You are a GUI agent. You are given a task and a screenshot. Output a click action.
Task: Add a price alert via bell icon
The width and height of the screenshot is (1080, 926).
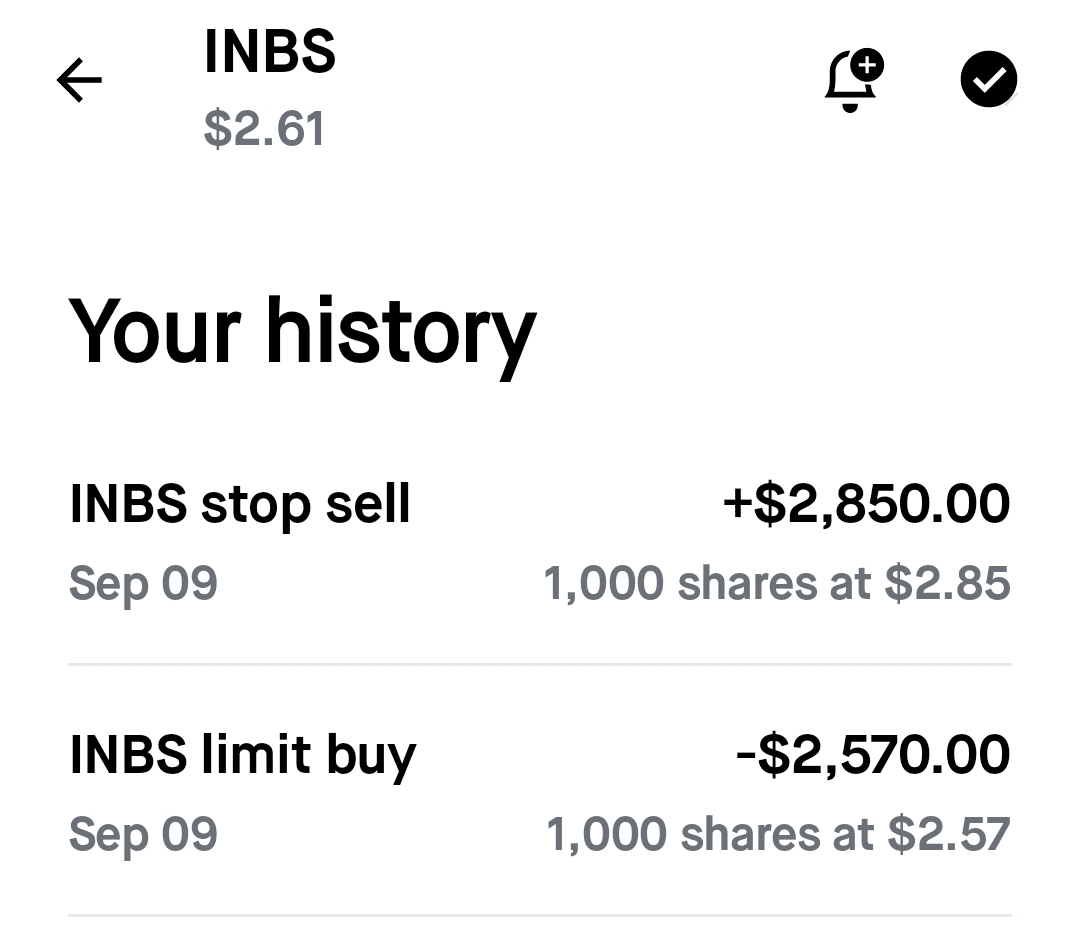(x=851, y=82)
